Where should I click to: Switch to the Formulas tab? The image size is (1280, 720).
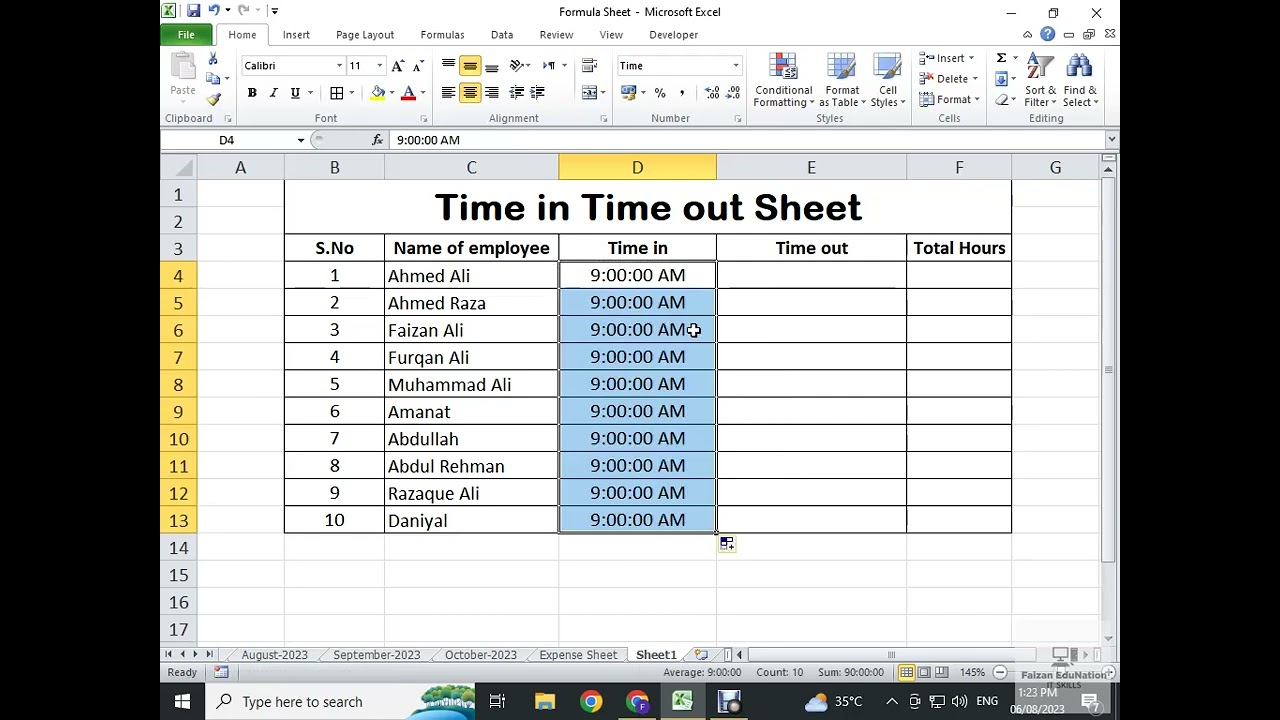coord(442,35)
